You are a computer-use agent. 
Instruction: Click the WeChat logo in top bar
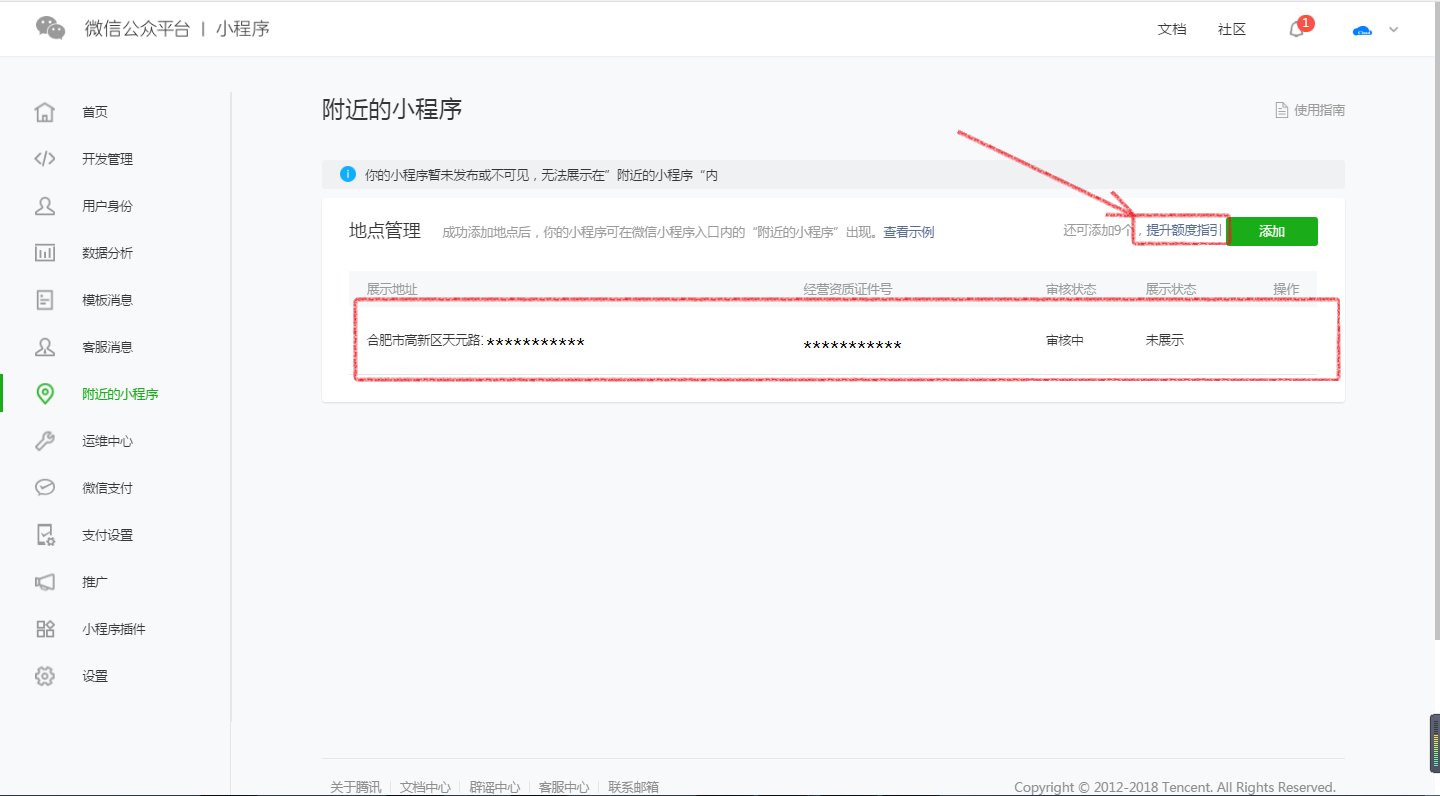point(49,26)
